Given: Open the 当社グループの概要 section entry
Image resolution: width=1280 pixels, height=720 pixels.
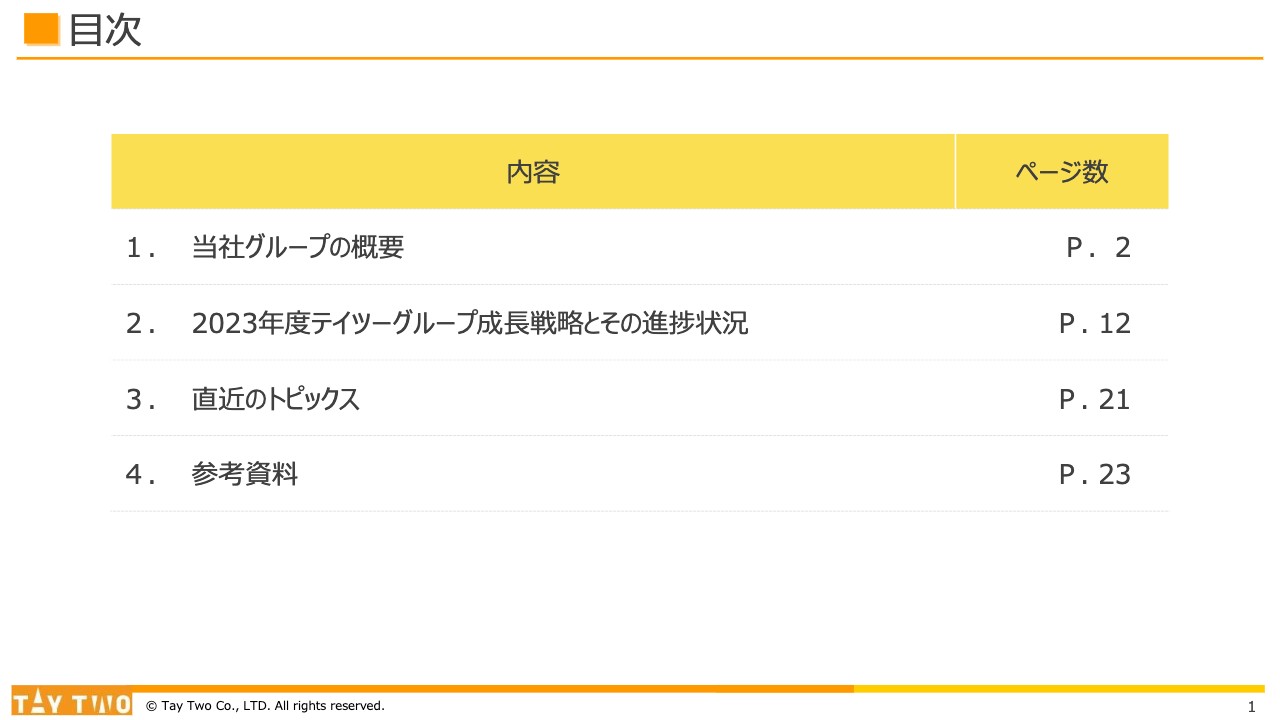Looking at the screenshot, I should [x=297, y=247].
